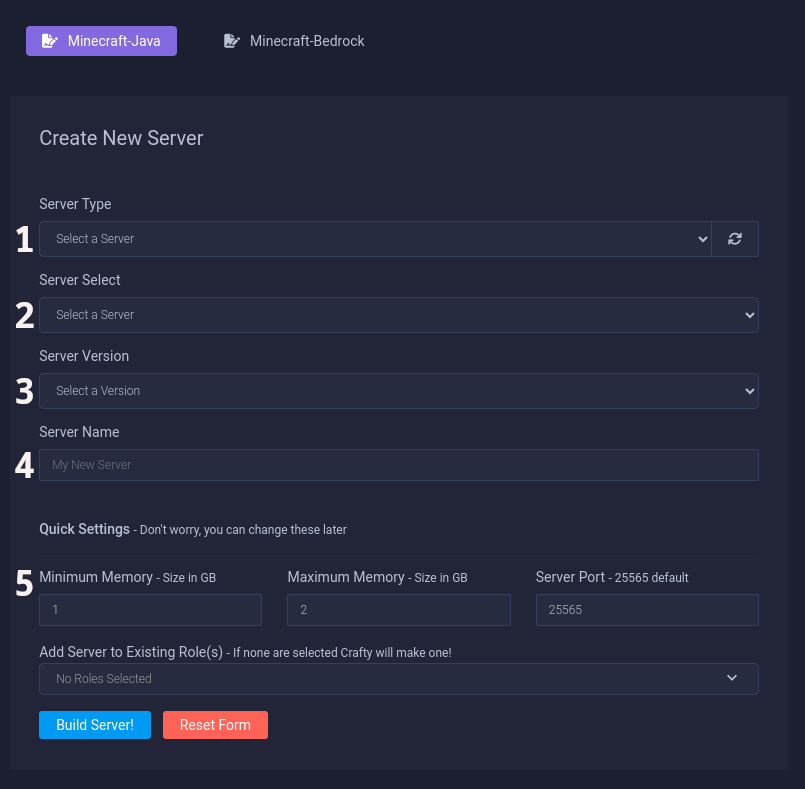The height and width of the screenshot is (789, 805).
Task: Open the No Roles Selected dropdown
Action: point(399,679)
